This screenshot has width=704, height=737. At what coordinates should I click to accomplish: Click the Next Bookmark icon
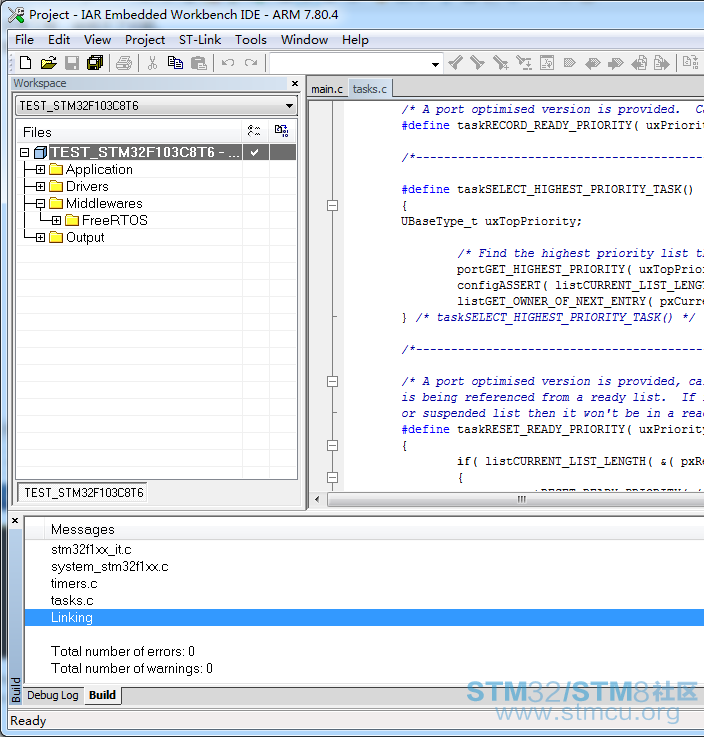(x=616, y=63)
